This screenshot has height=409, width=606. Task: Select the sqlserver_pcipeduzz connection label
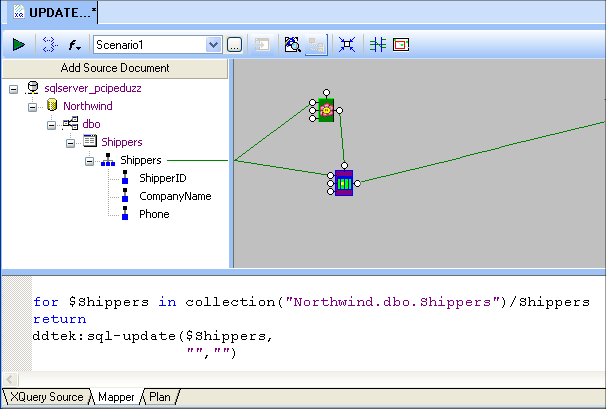93,89
